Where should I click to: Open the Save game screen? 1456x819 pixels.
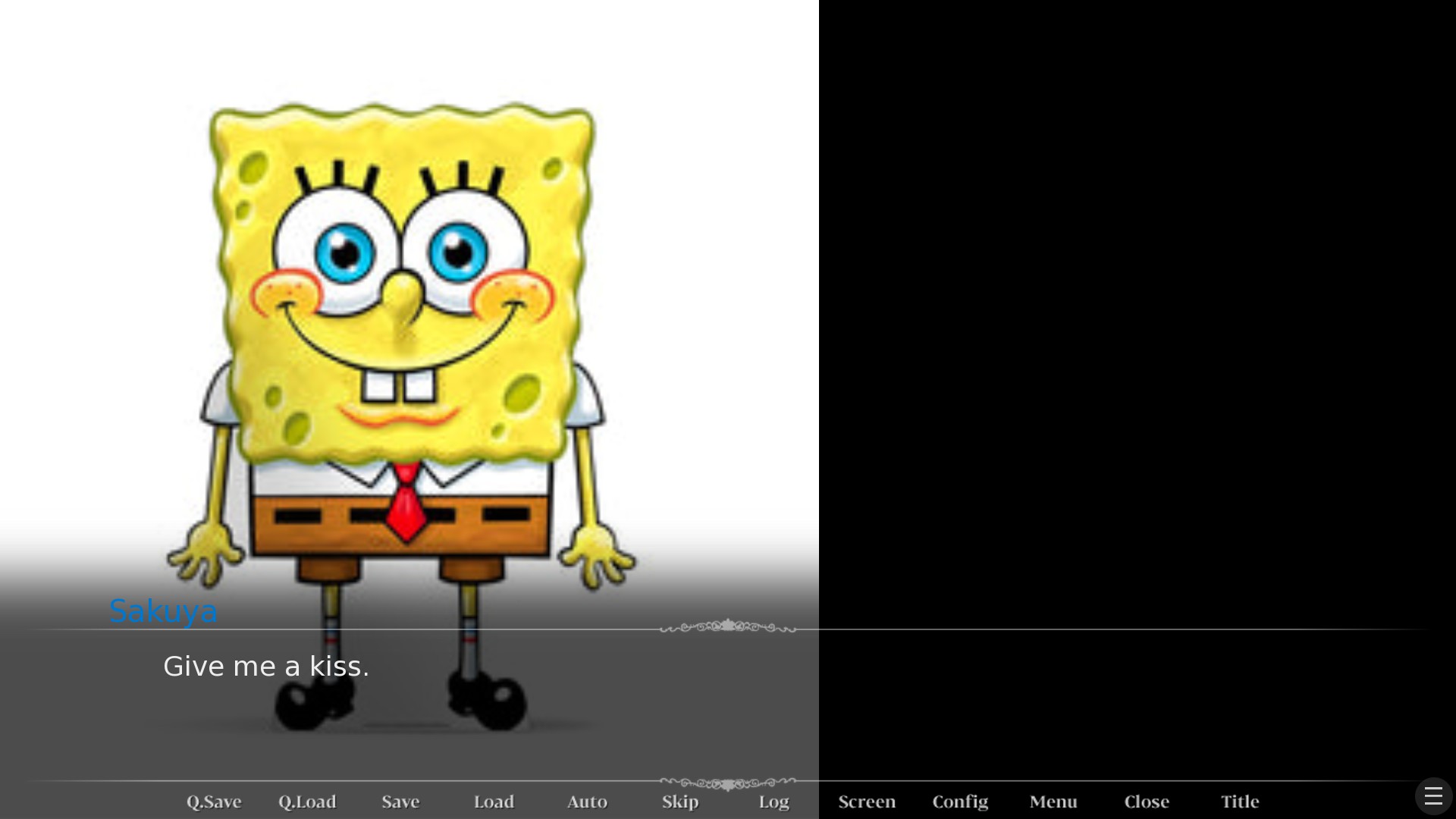[x=400, y=802]
